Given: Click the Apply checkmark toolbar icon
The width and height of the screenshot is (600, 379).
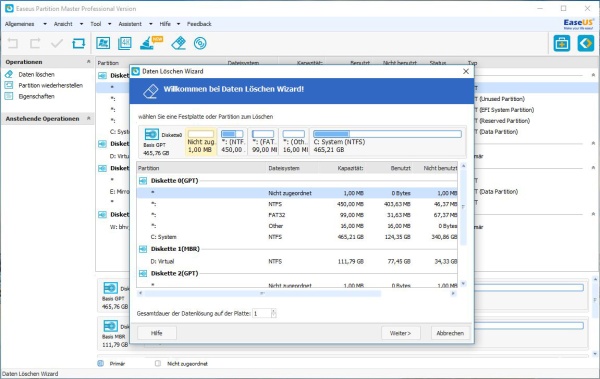Looking at the screenshot, I should coord(57,43).
